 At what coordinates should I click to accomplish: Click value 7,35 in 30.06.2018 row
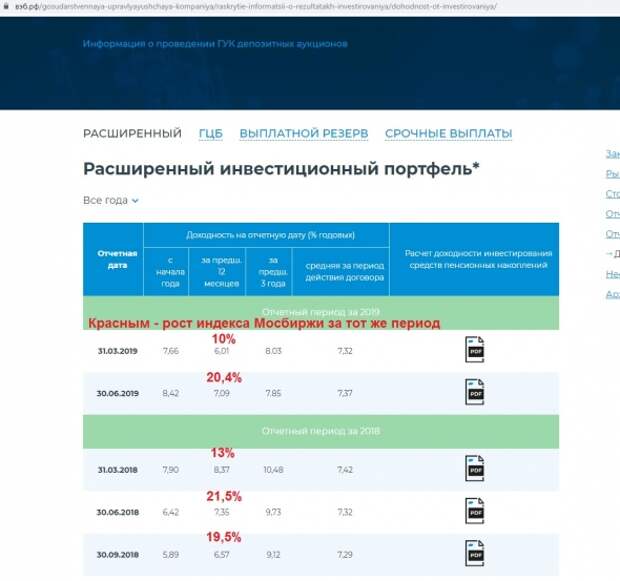point(221,512)
